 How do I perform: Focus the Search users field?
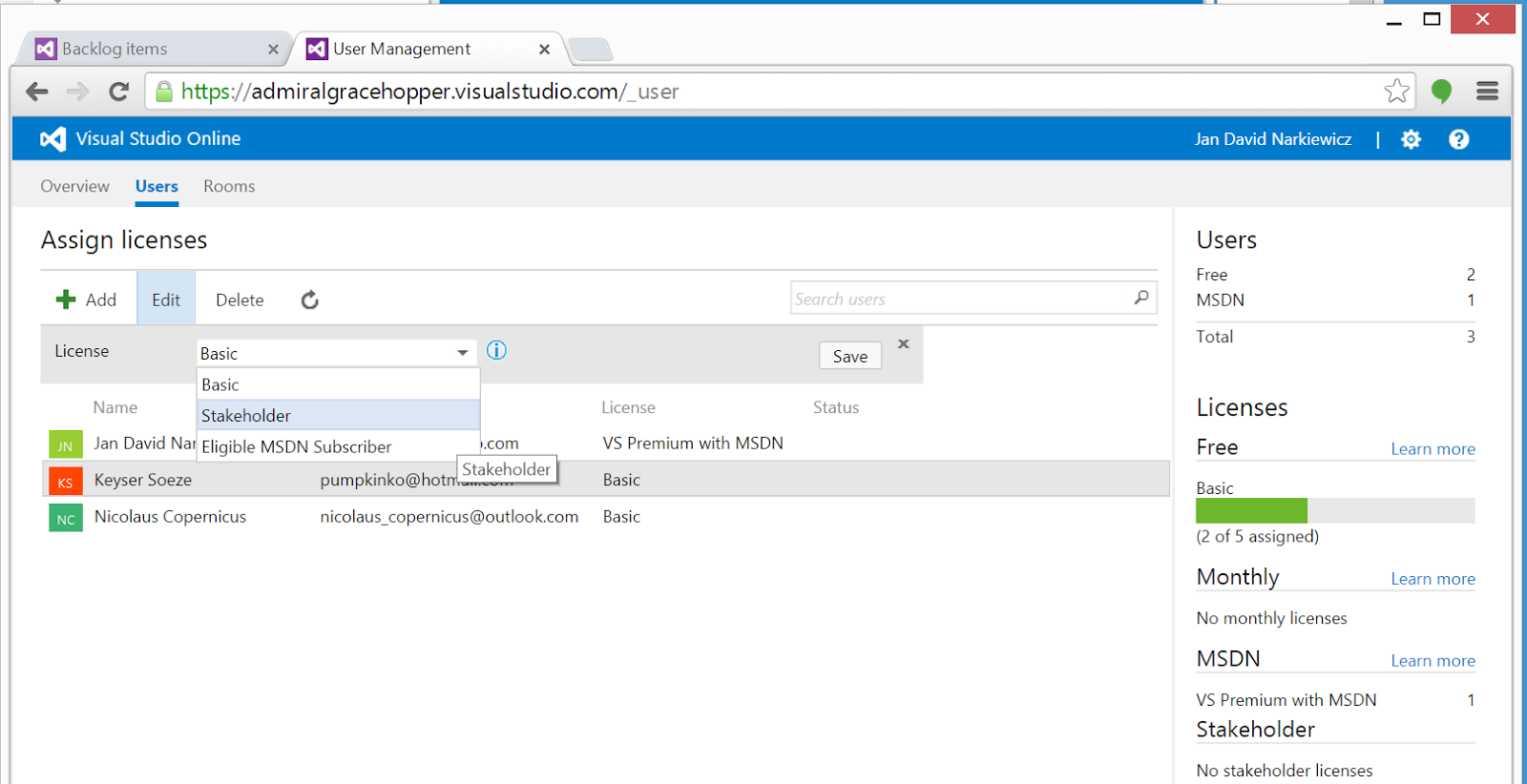point(973,299)
